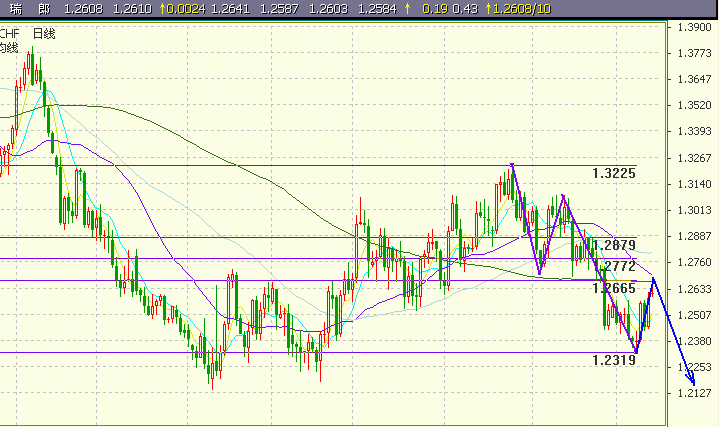Click the 1.2665 level label
Viewport: 720px width, 427px height.
pos(614,288)
